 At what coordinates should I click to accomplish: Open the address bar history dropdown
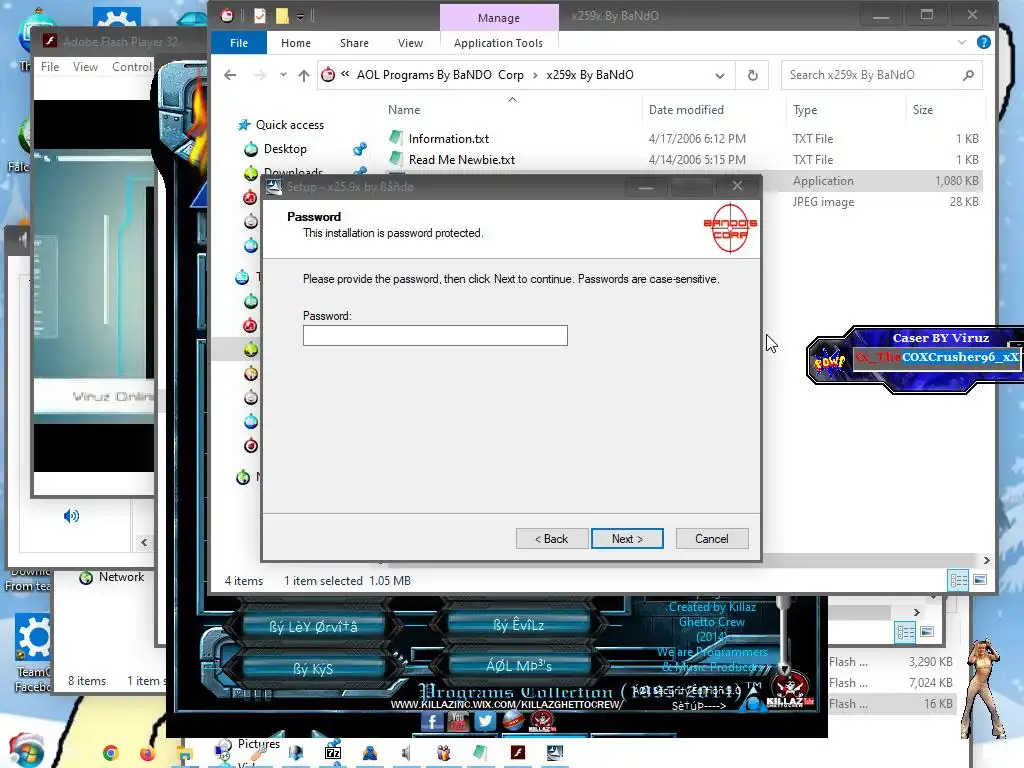(x=720, y=75)
